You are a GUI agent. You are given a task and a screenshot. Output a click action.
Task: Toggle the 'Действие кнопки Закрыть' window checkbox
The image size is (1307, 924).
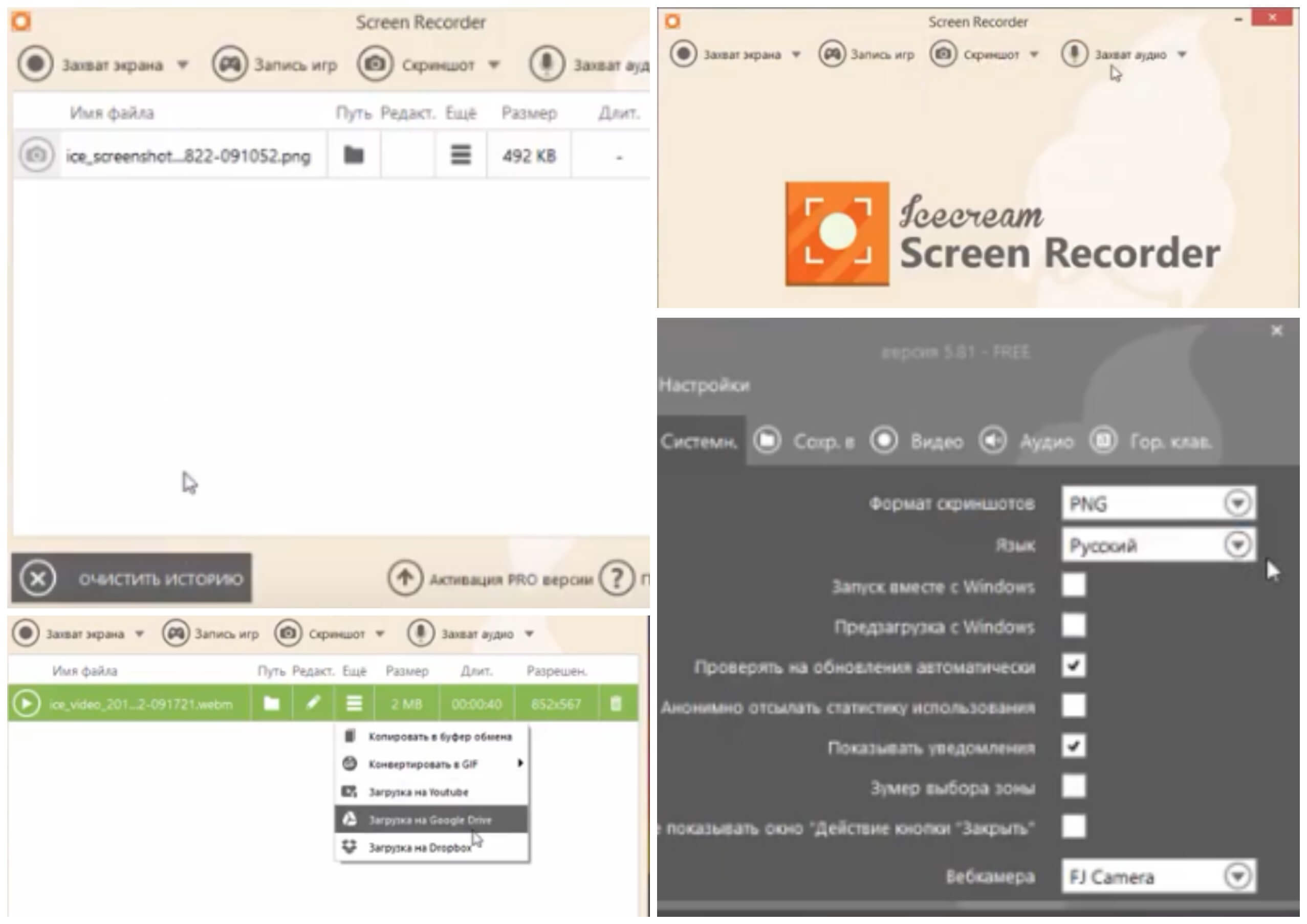tap(1074, 827)
